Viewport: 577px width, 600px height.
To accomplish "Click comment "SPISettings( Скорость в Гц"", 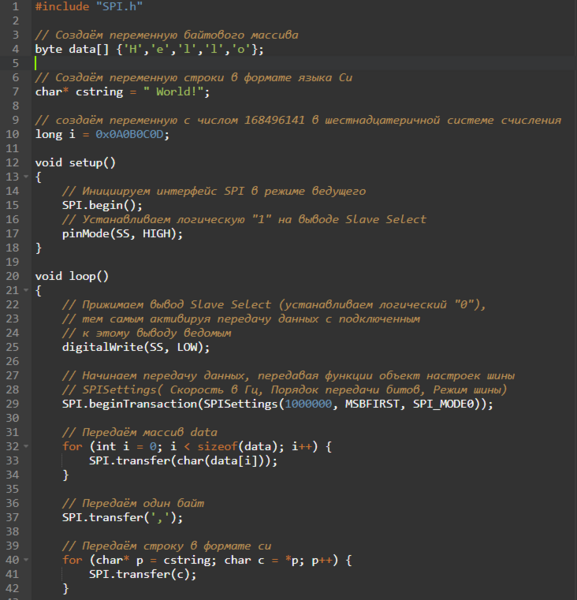I will [x=284, y=390].
